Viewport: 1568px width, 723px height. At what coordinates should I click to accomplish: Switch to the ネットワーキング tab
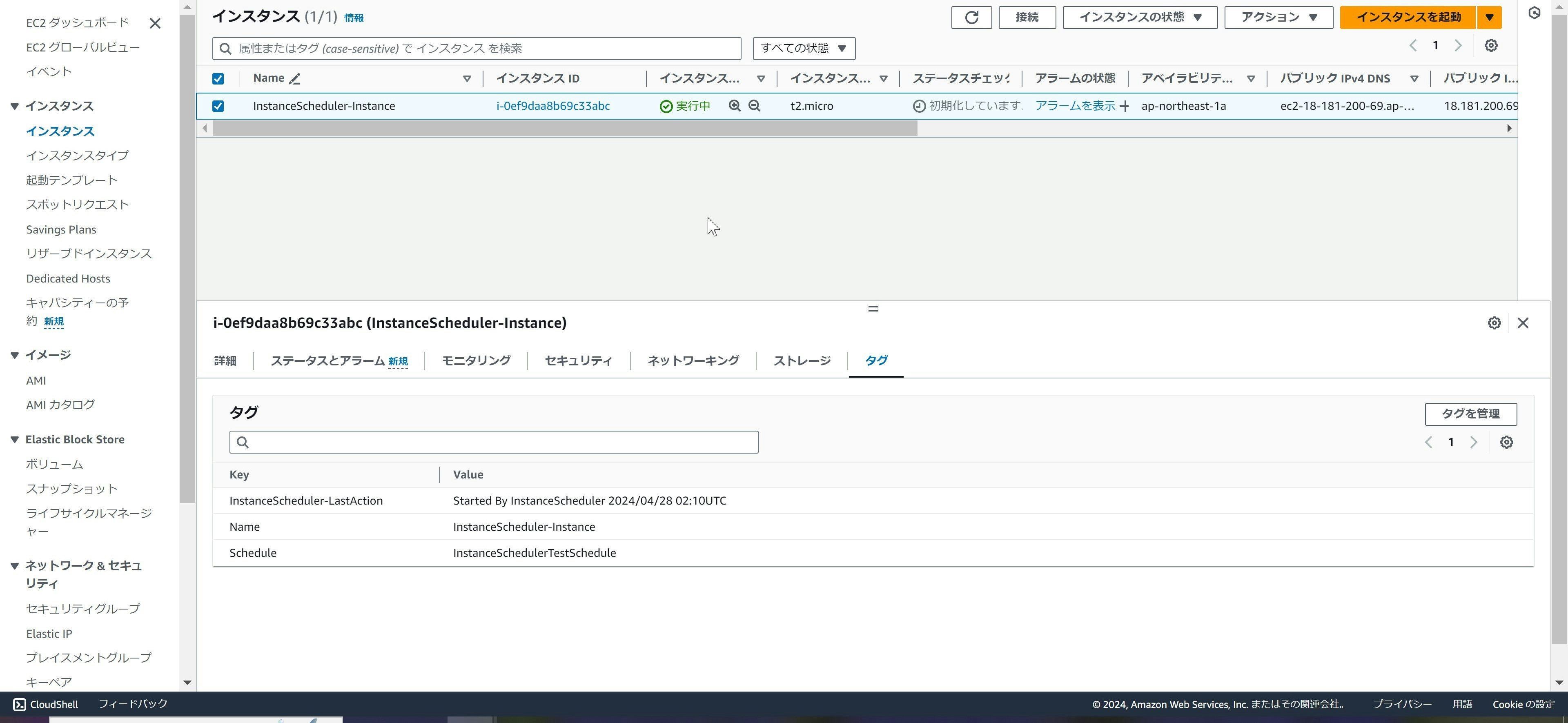point(693,361)
